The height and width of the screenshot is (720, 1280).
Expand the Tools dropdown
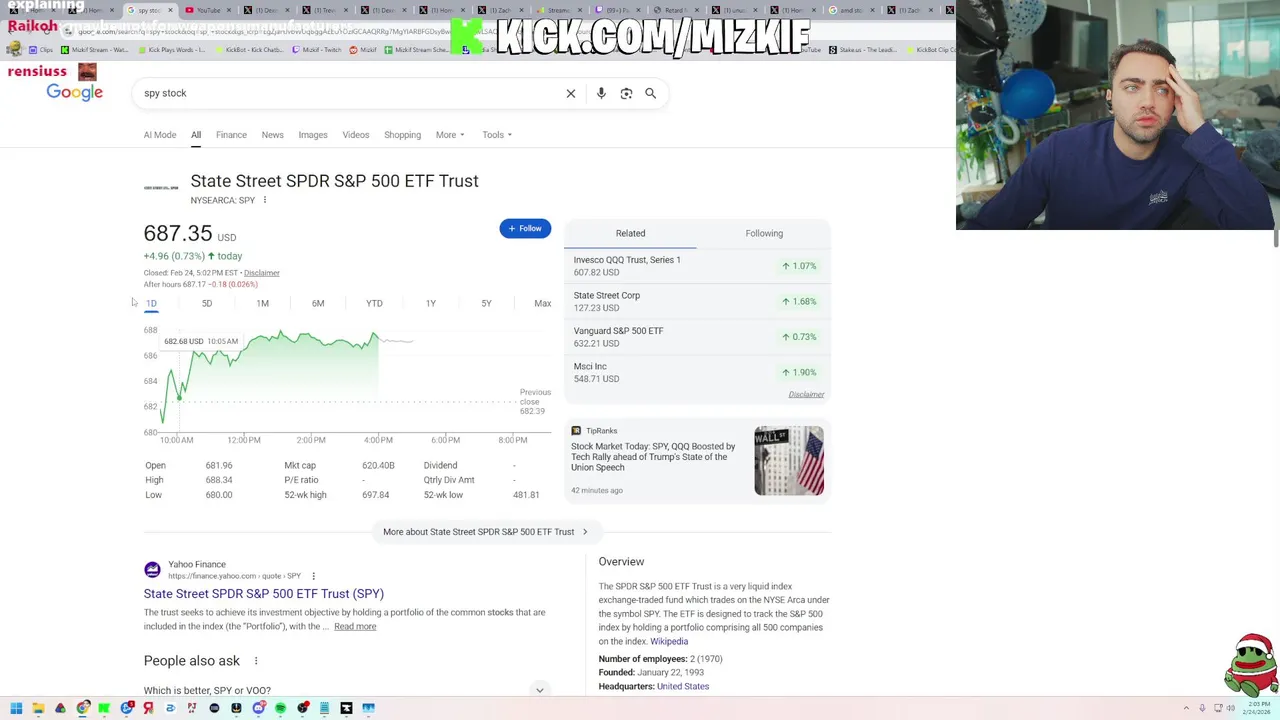click(497, 135)
